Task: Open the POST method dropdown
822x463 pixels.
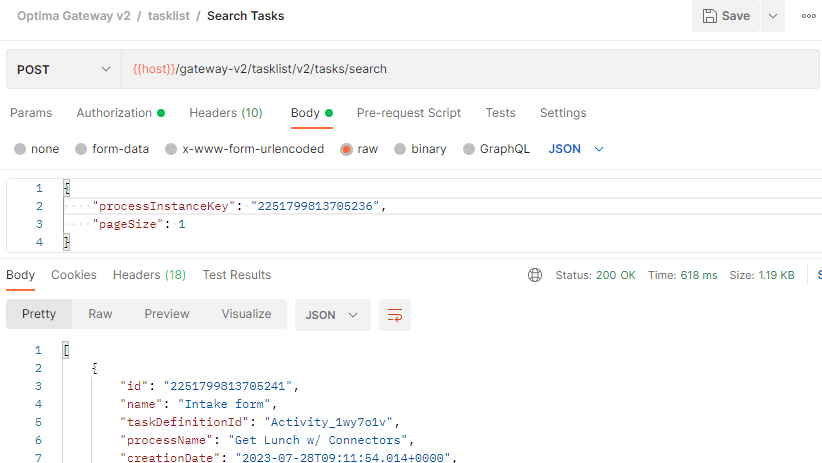Action: (x=64, y=69)
